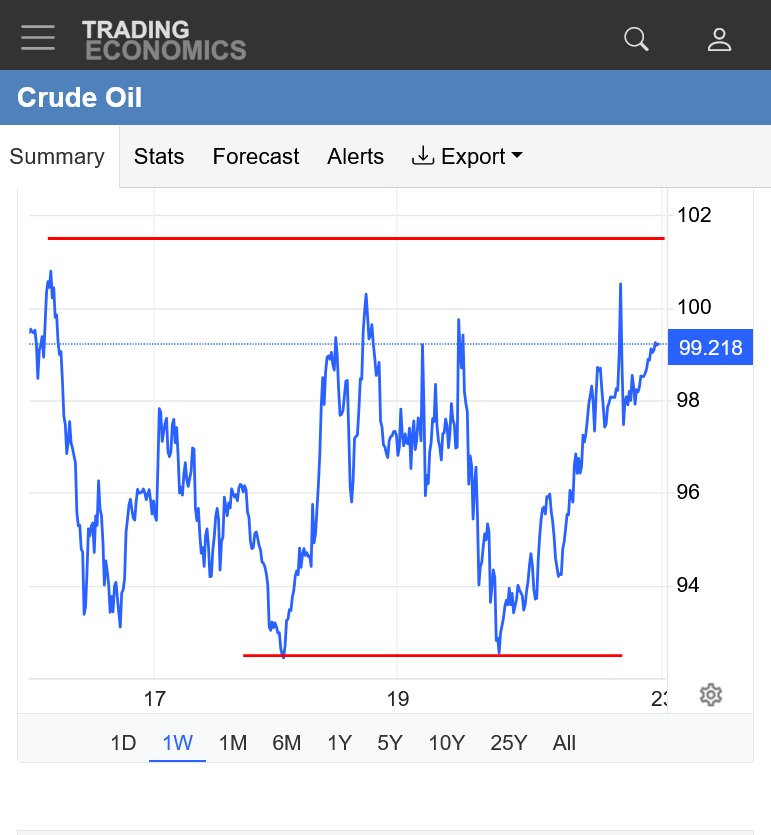Screen dimensions: 771x835
Task: Select the 25Y time range
Action: pos(508,743)
